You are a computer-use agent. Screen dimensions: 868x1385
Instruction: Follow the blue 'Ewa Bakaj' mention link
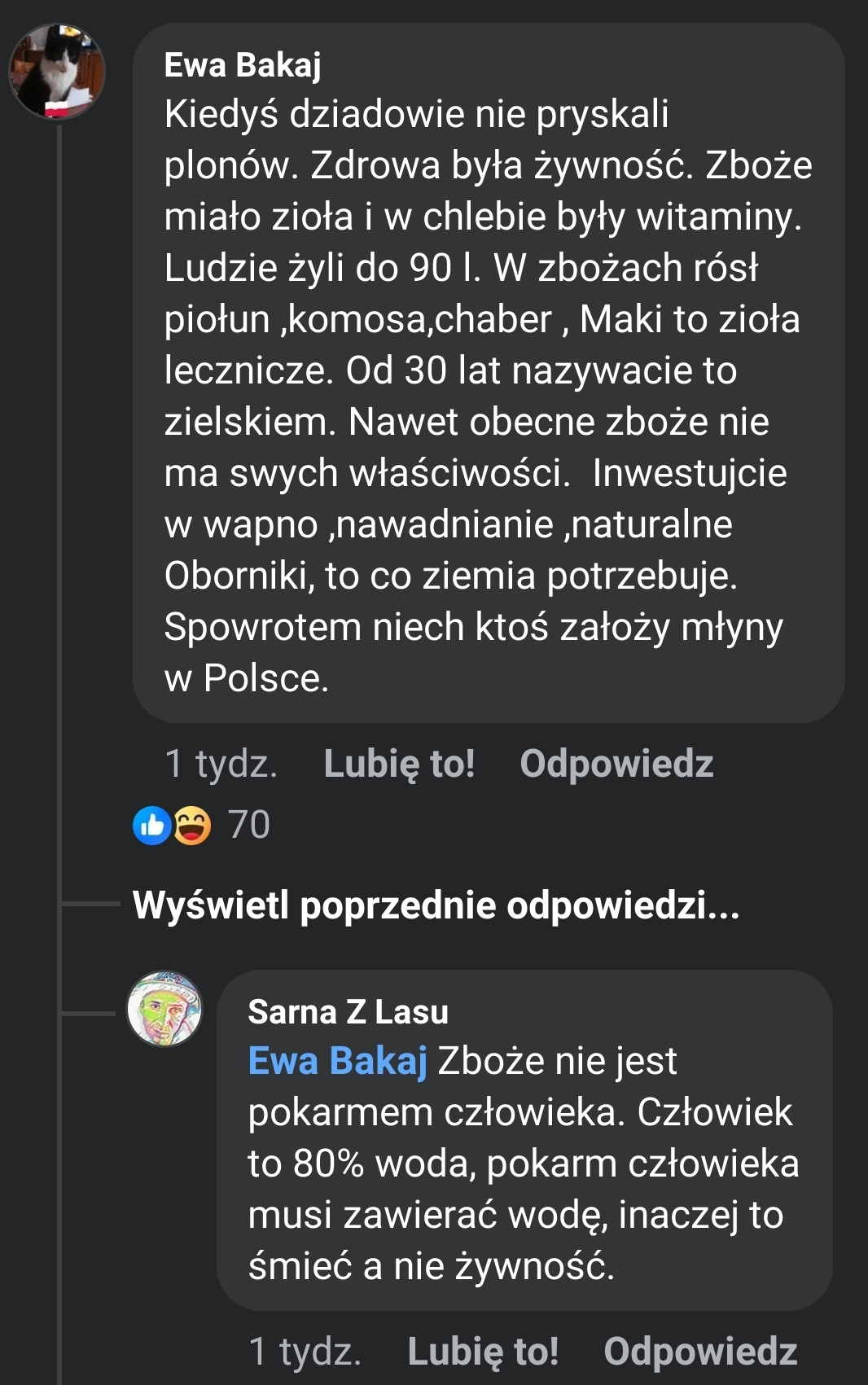click(x=337, y=1061)
